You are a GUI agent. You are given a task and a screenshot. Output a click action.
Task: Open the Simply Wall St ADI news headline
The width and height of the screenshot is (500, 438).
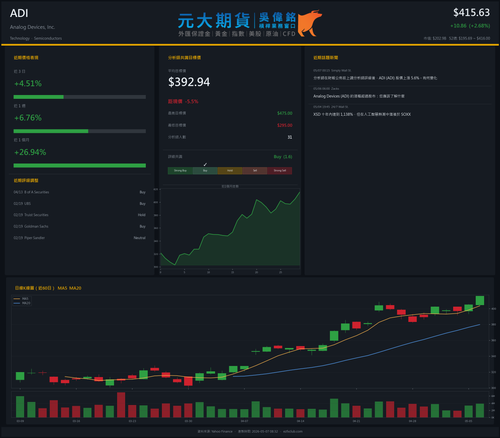click(375, 78)
